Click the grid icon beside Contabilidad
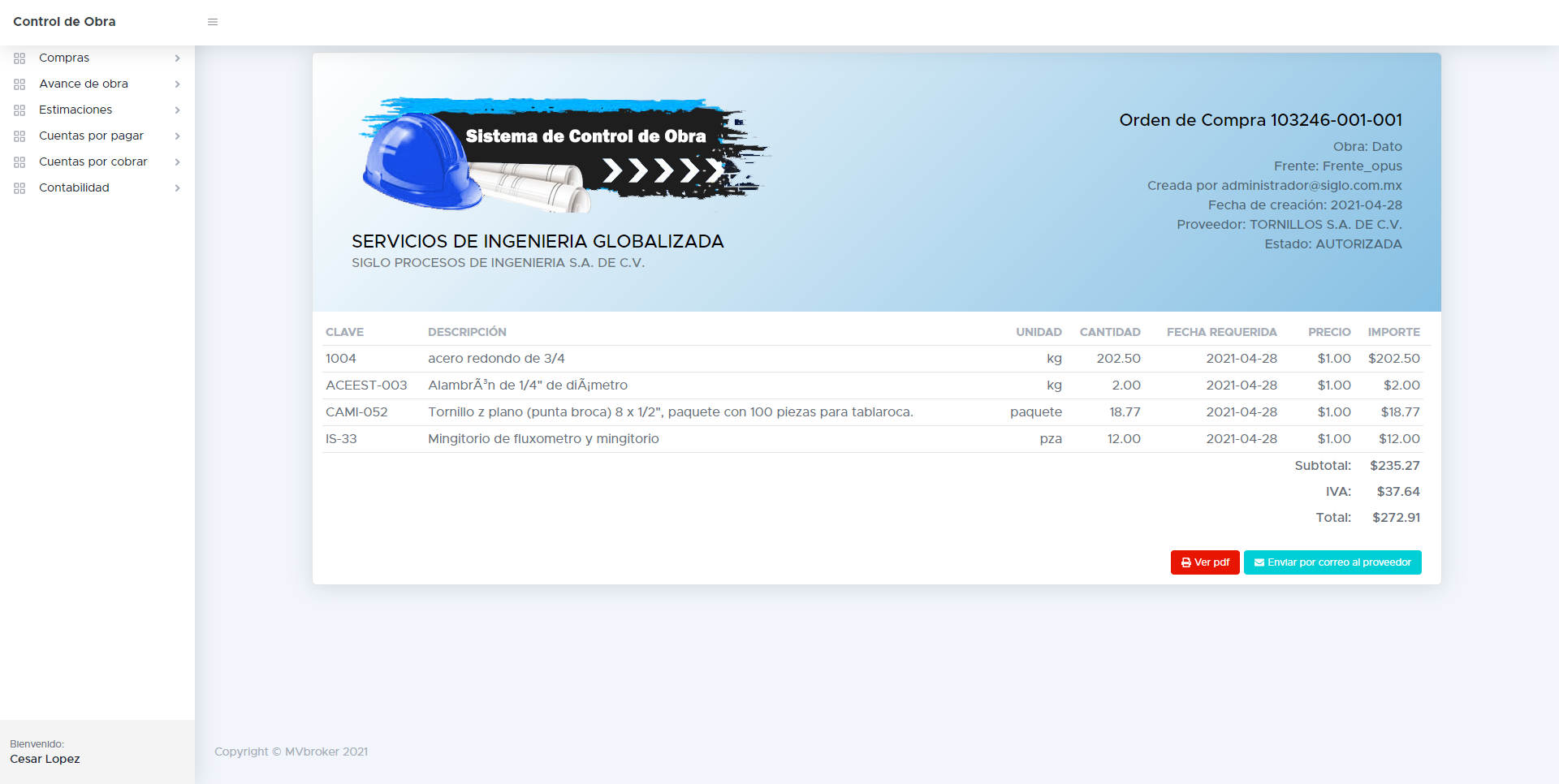This screenshot has height=784, width=1559. point(19,188)
